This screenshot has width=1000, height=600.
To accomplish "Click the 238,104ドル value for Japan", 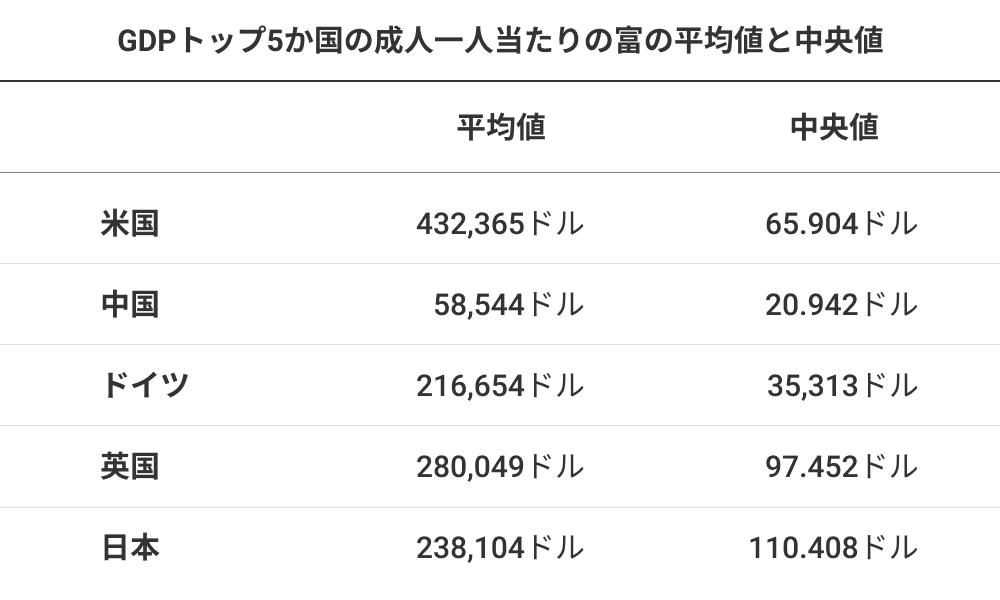I will click(x=500, y=547).
